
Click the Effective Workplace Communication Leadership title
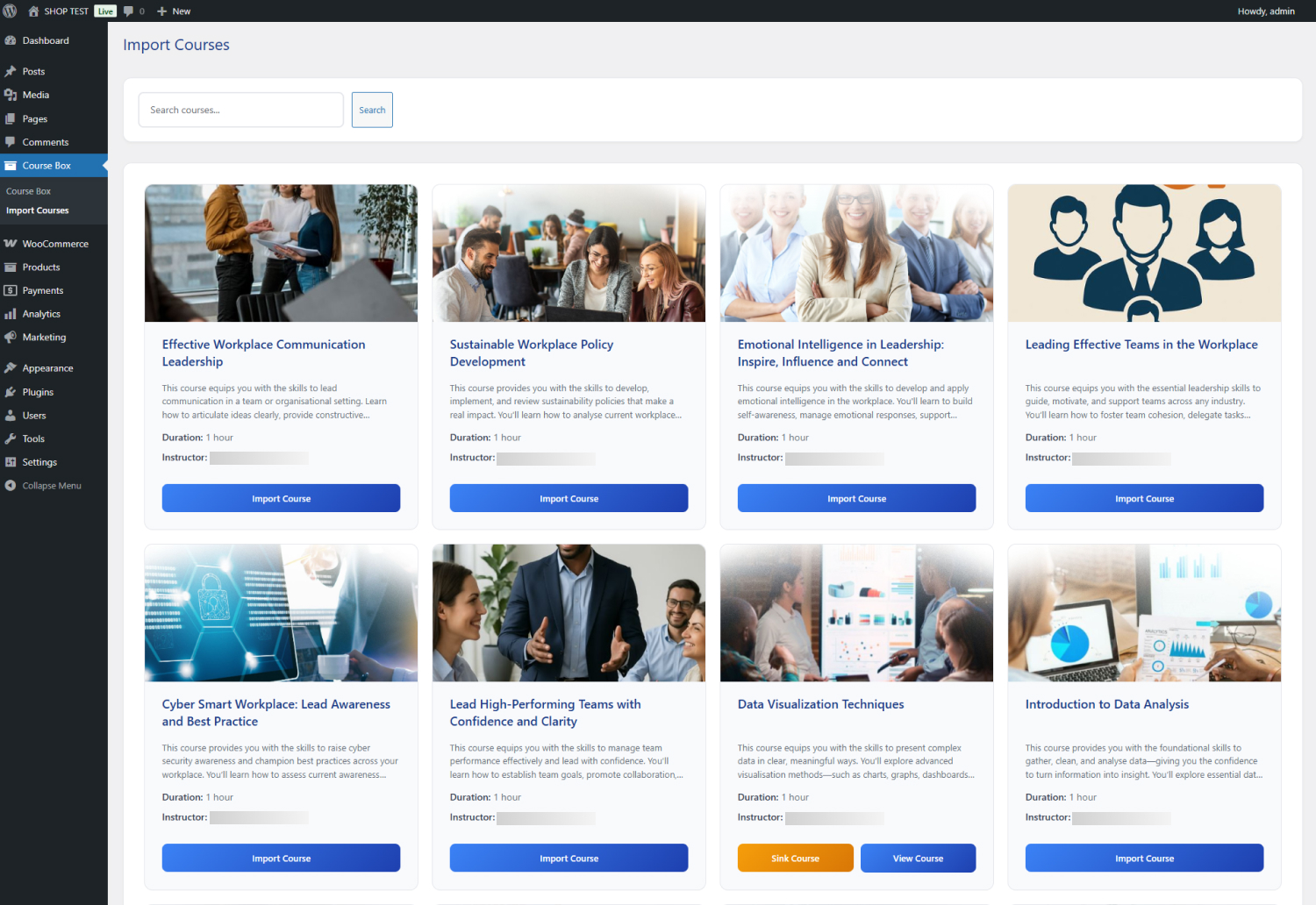coord(263,353)
